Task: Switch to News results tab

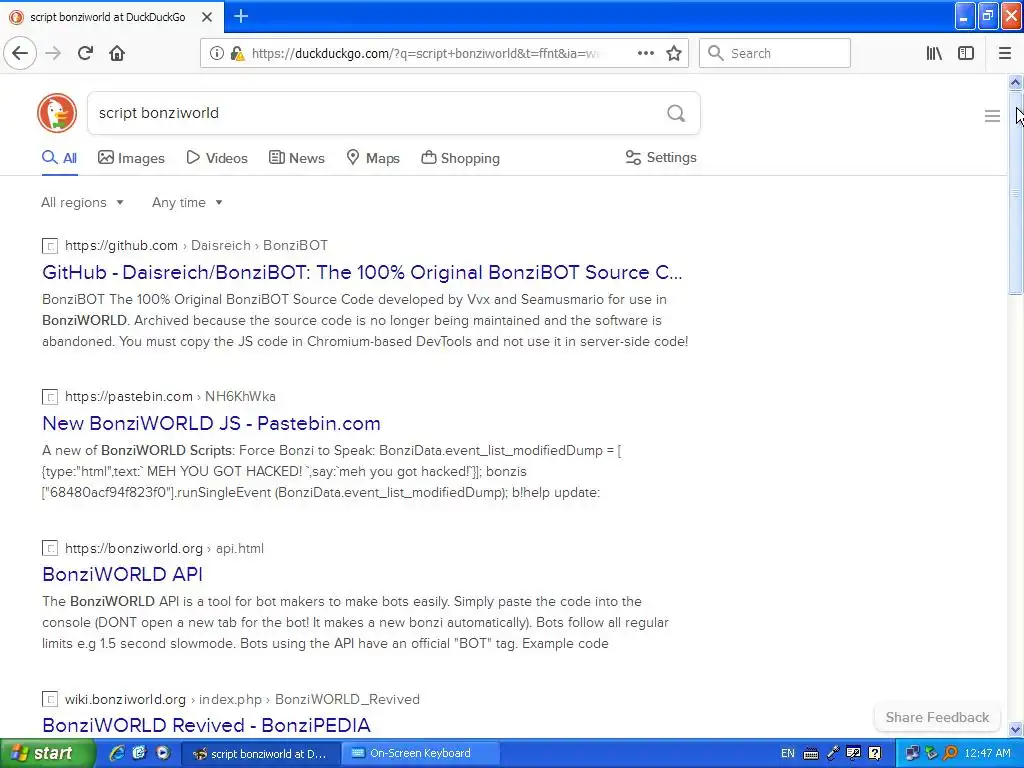Action: click(x=296, y=158)
